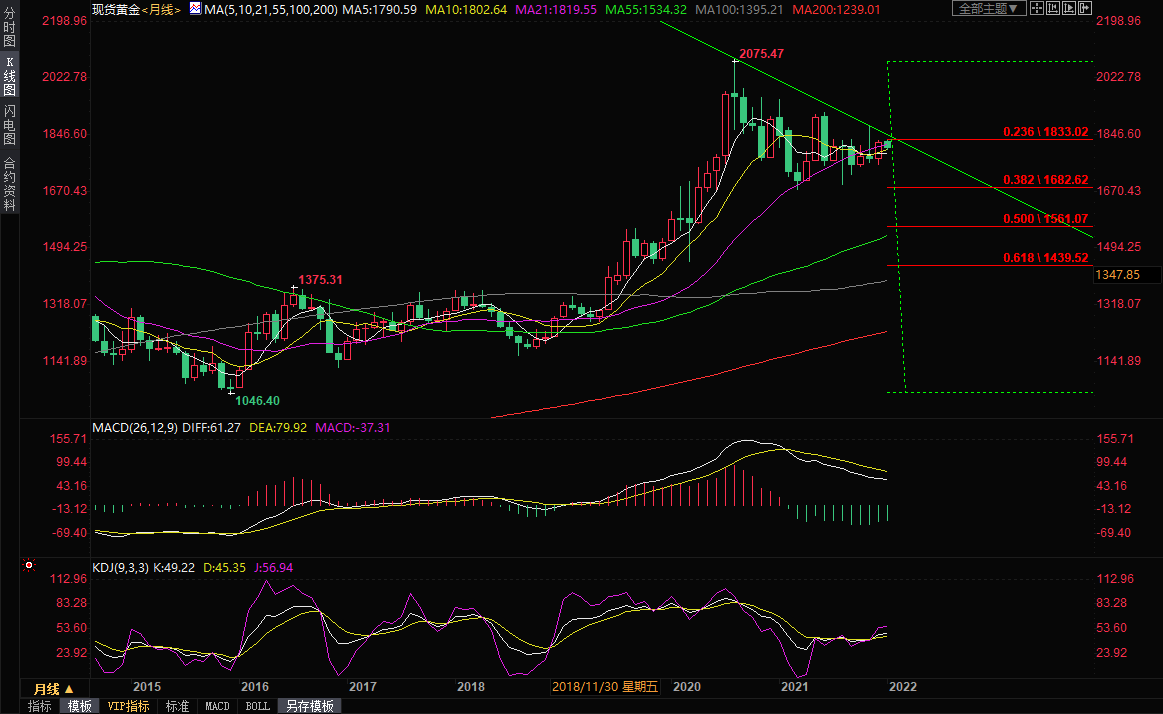Image resolution: width=1163 pixels, height=714 pixels.
Task: Click the shrink-chart-range icon at top right
Action: click(x=1053, y=8)
